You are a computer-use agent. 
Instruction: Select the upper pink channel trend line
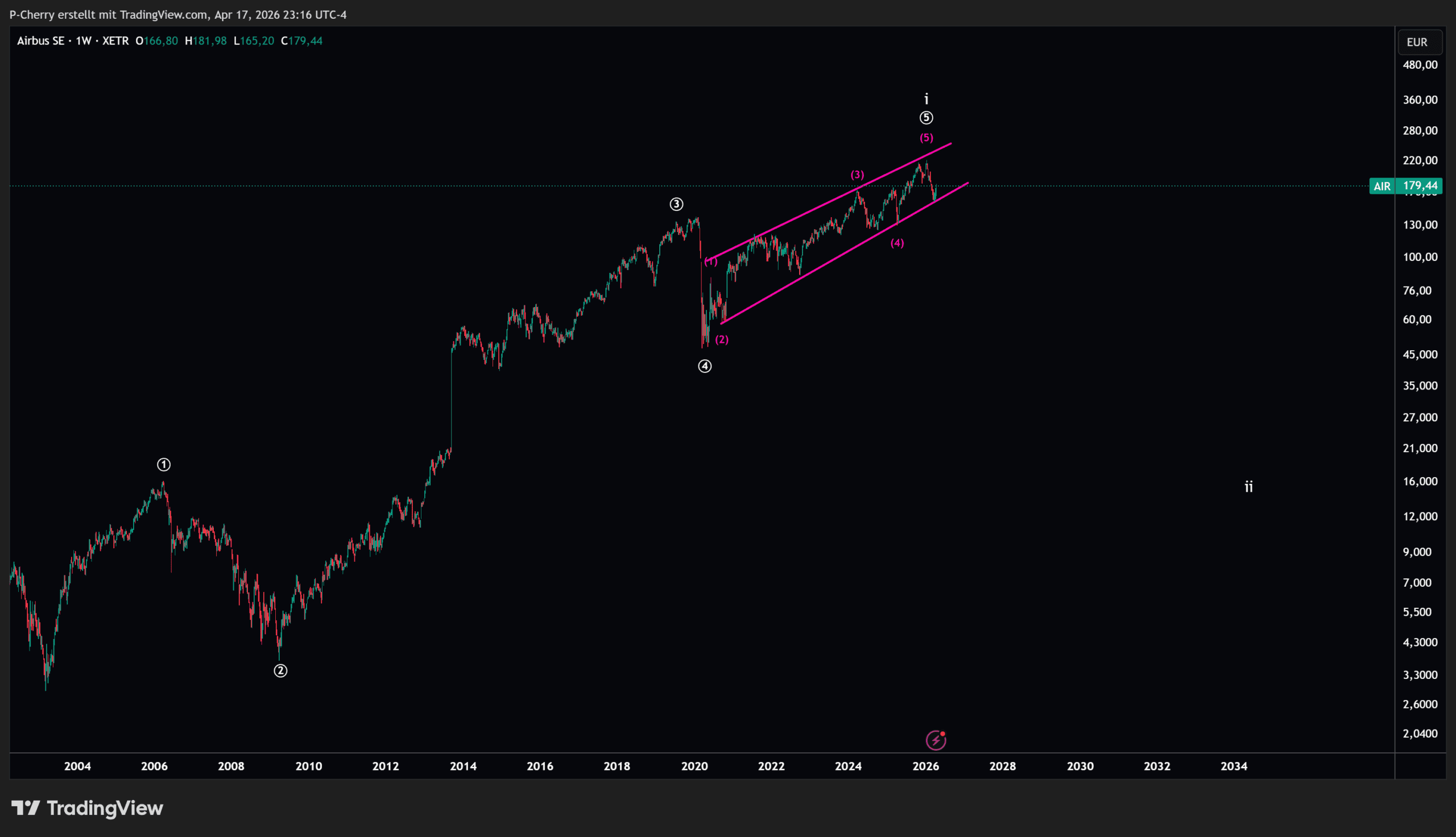(x=805, y=213)
